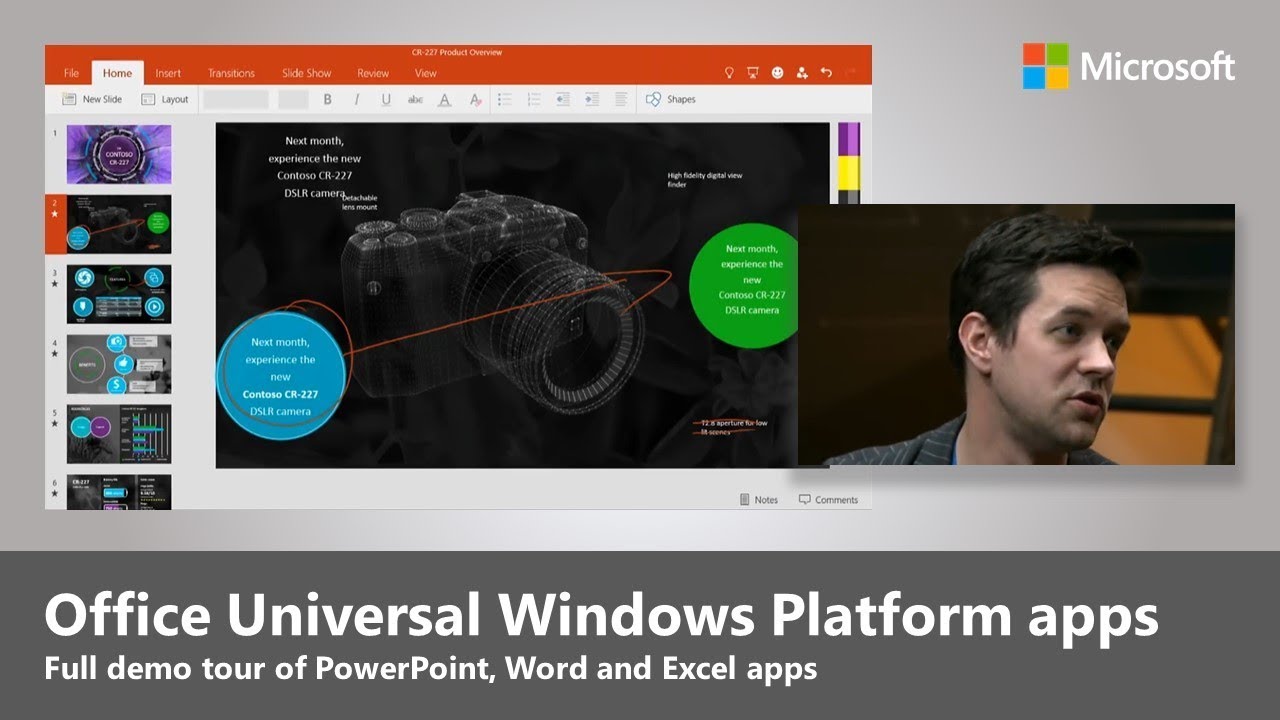Open the File tab
The width and height of the screenshot is (1280, 720).
point(71,73)
